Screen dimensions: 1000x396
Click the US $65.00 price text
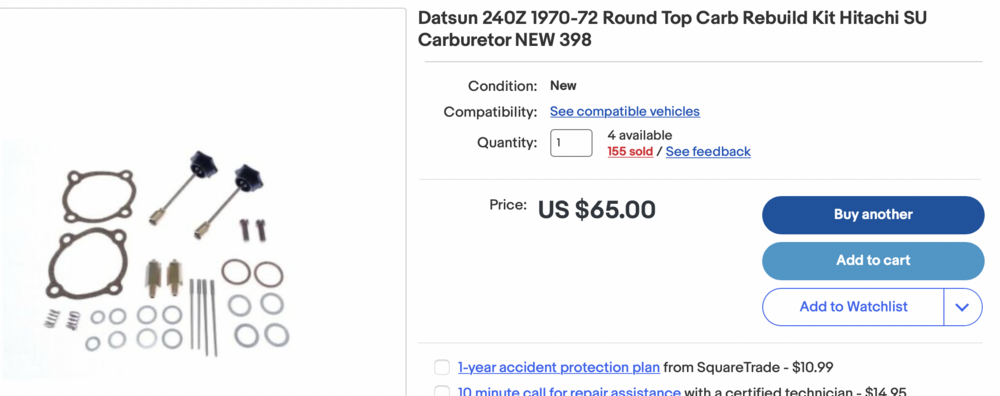pyautogui.click(x=596, y=209)
